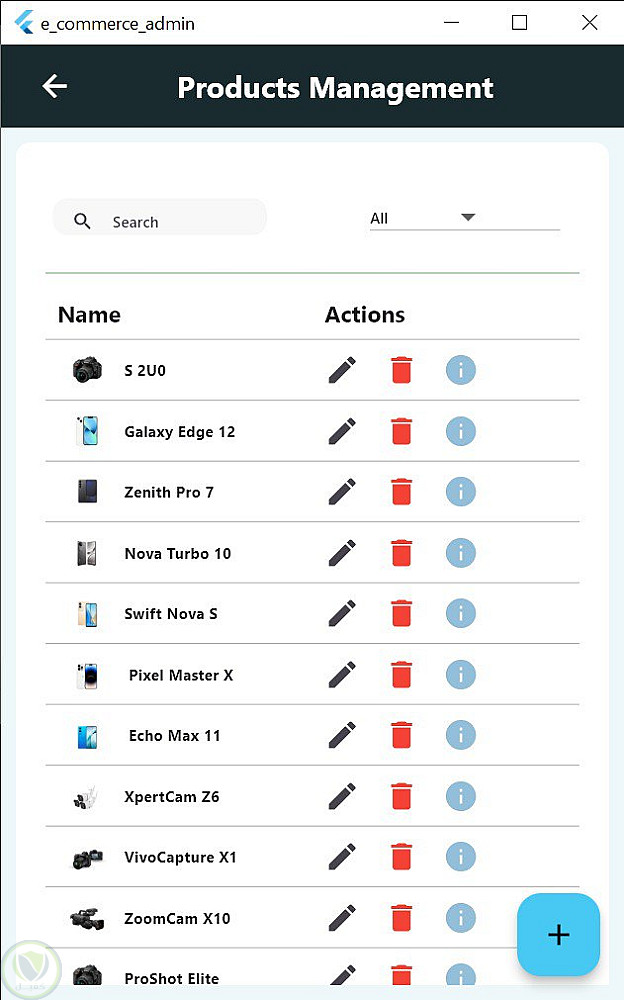
Task: Show info for S 2U0 camera
Action: click(460, 370)
